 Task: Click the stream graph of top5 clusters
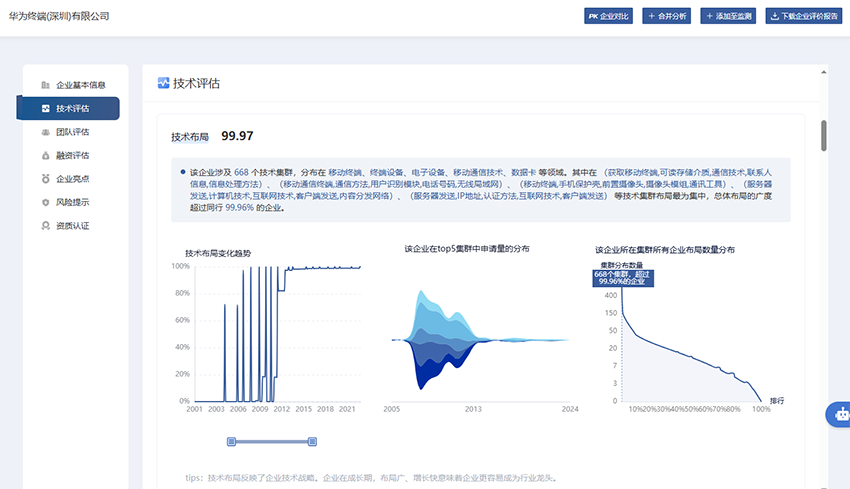[x=480, y=340]
